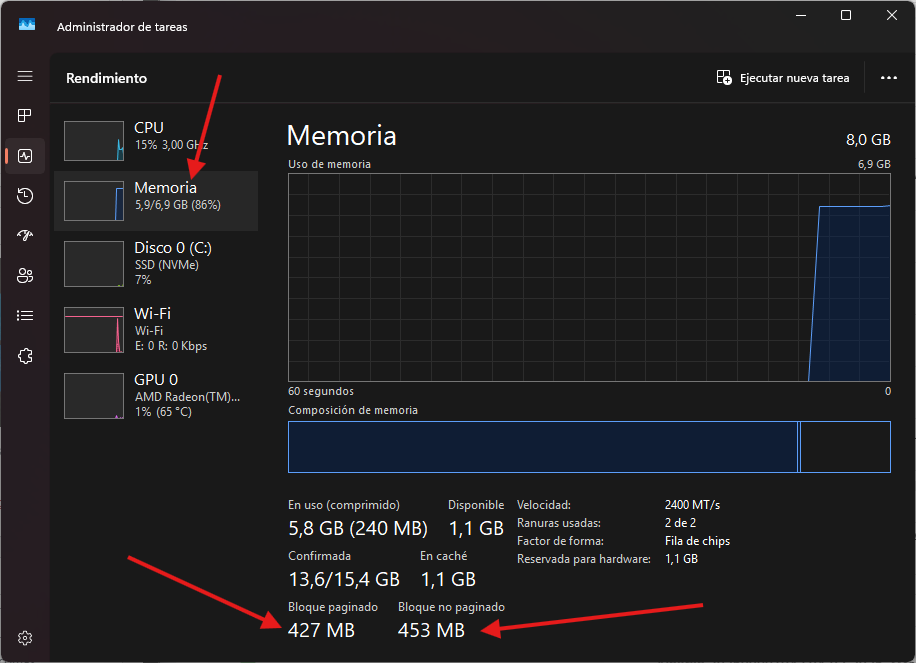Screen dimensions: 916x663
Task: Click the 6,9 GB graph scale label
Action: (x=874, y=164)
